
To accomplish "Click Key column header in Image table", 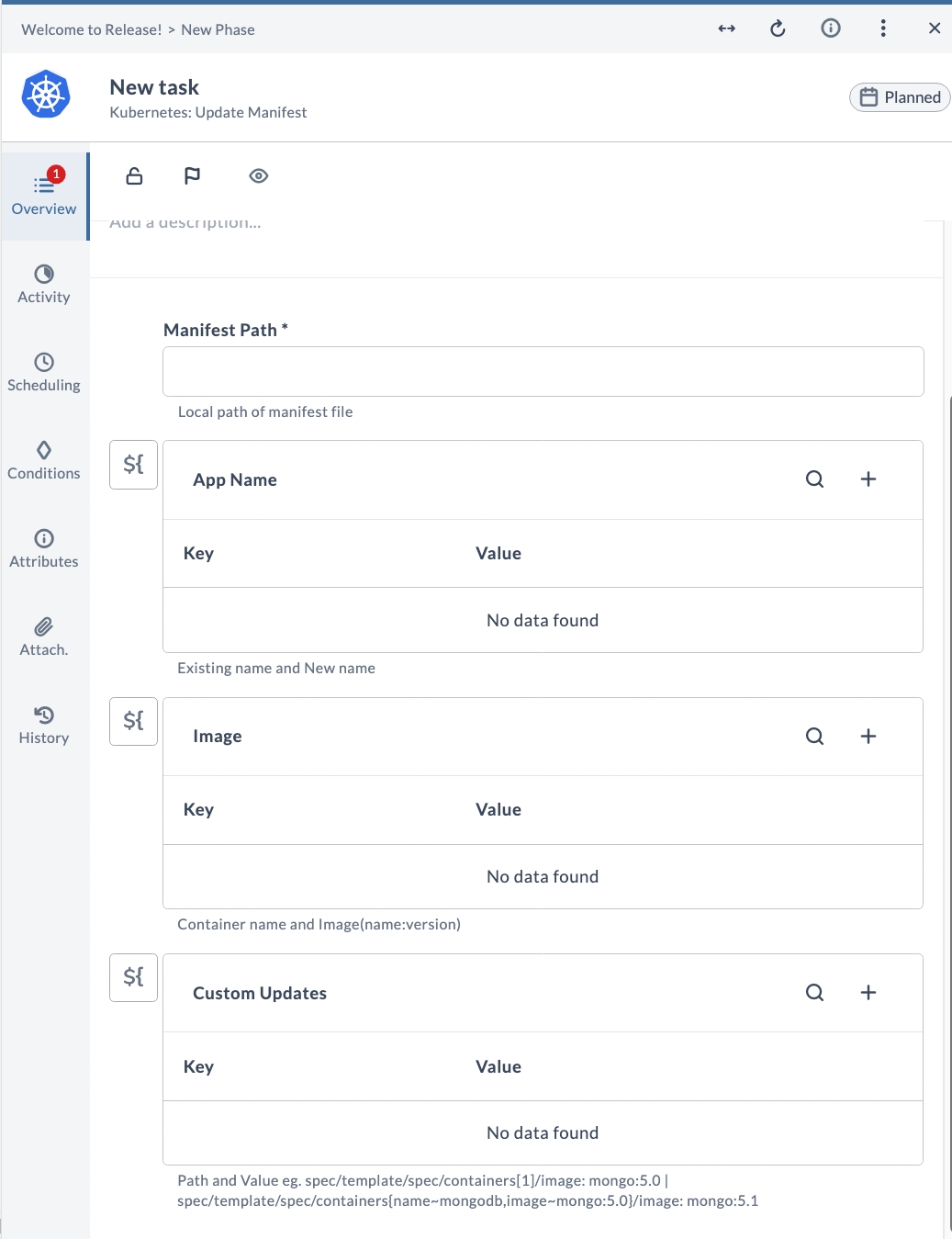I will click(198, 810).
